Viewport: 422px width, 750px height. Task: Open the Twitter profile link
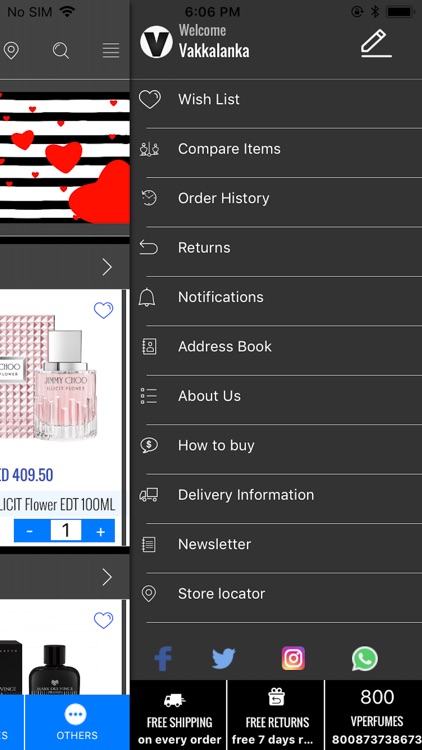(x=223, y=659)
